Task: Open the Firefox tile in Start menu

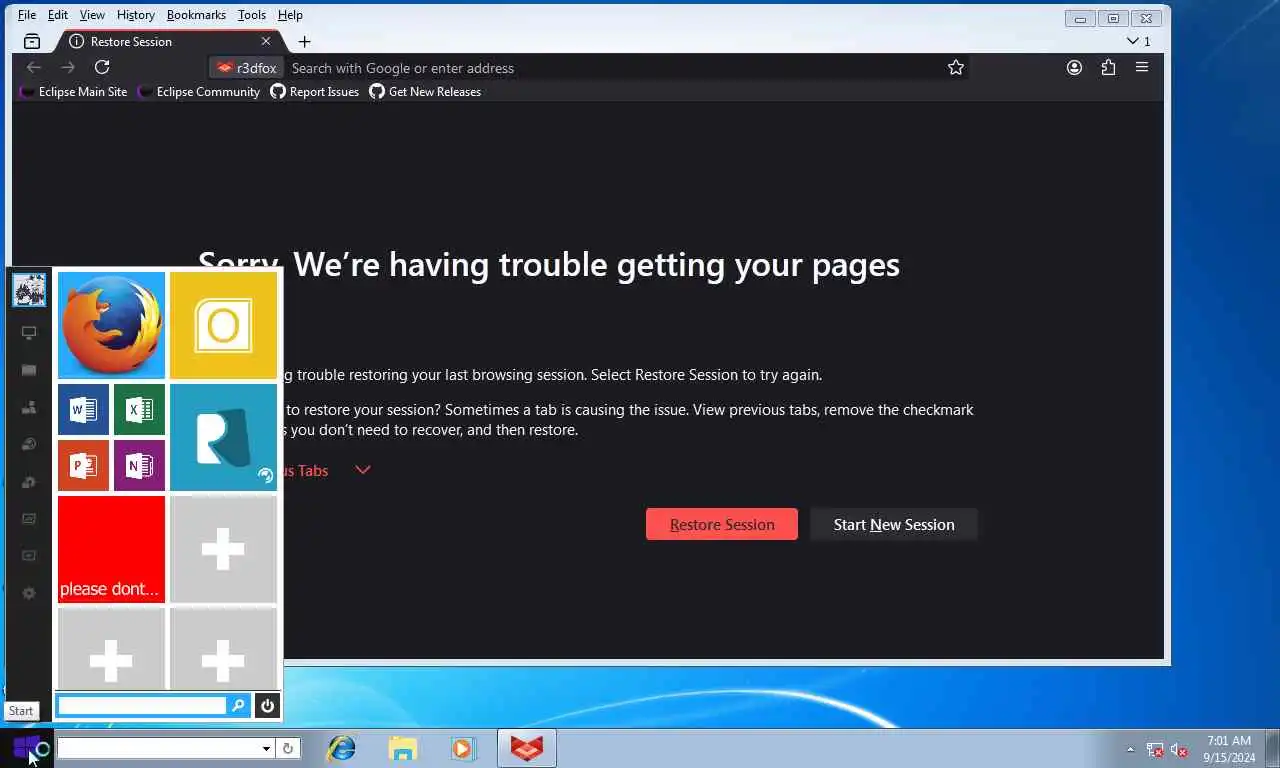Action: pyautogui.click(x=111, y=325)
